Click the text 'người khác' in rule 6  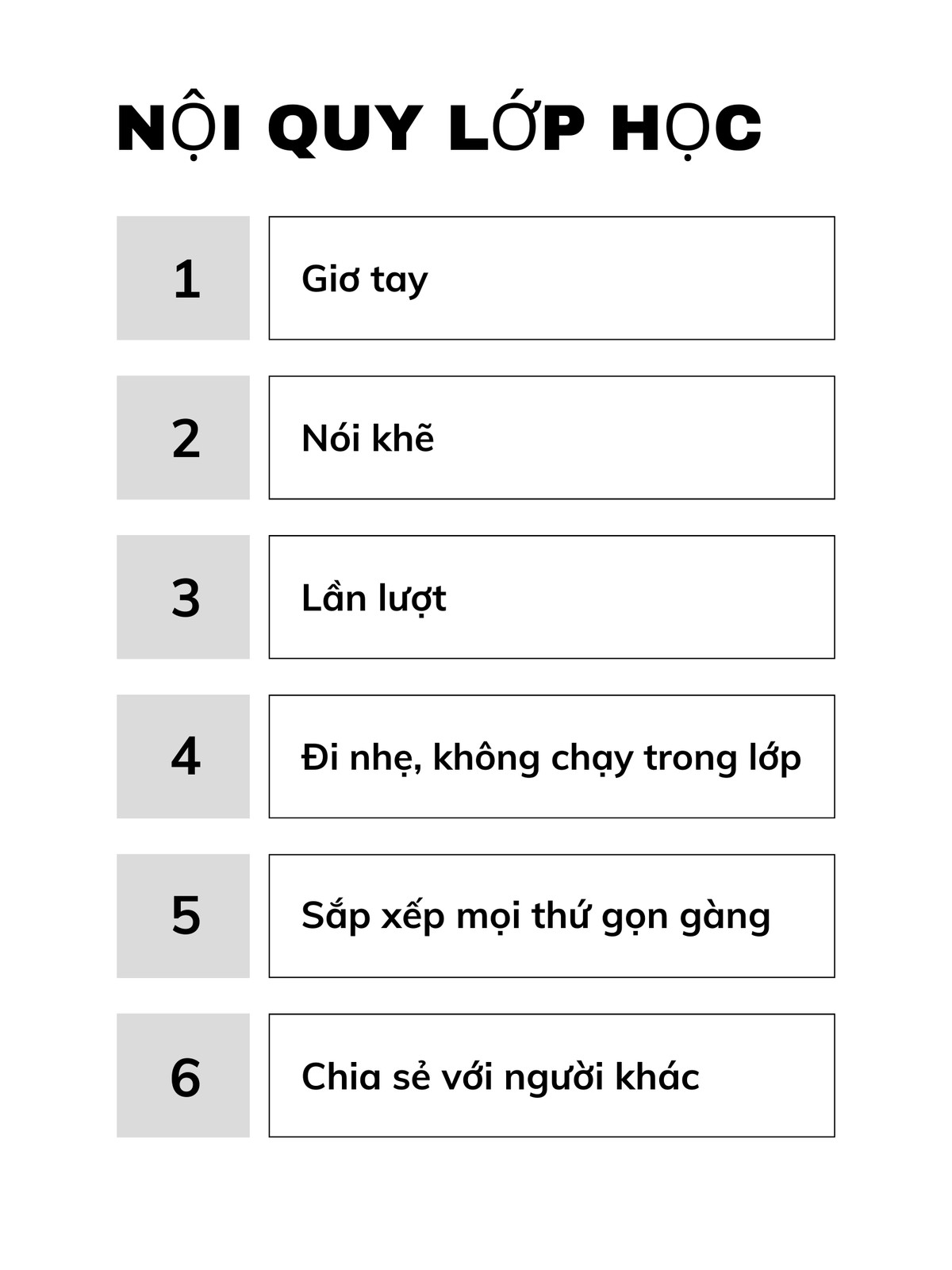tap(601, 1078)
